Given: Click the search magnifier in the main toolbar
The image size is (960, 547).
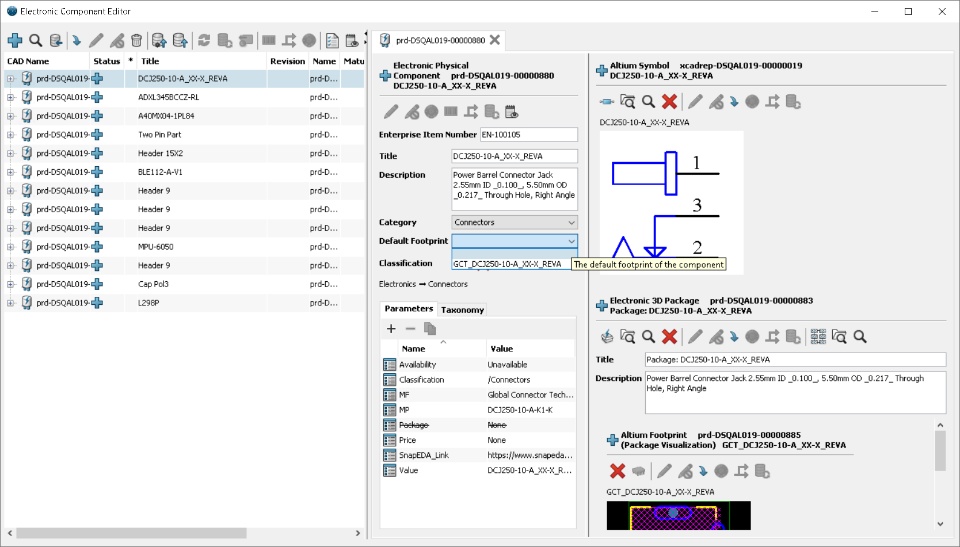Looking at the screenshot, I should coord(36,40).
